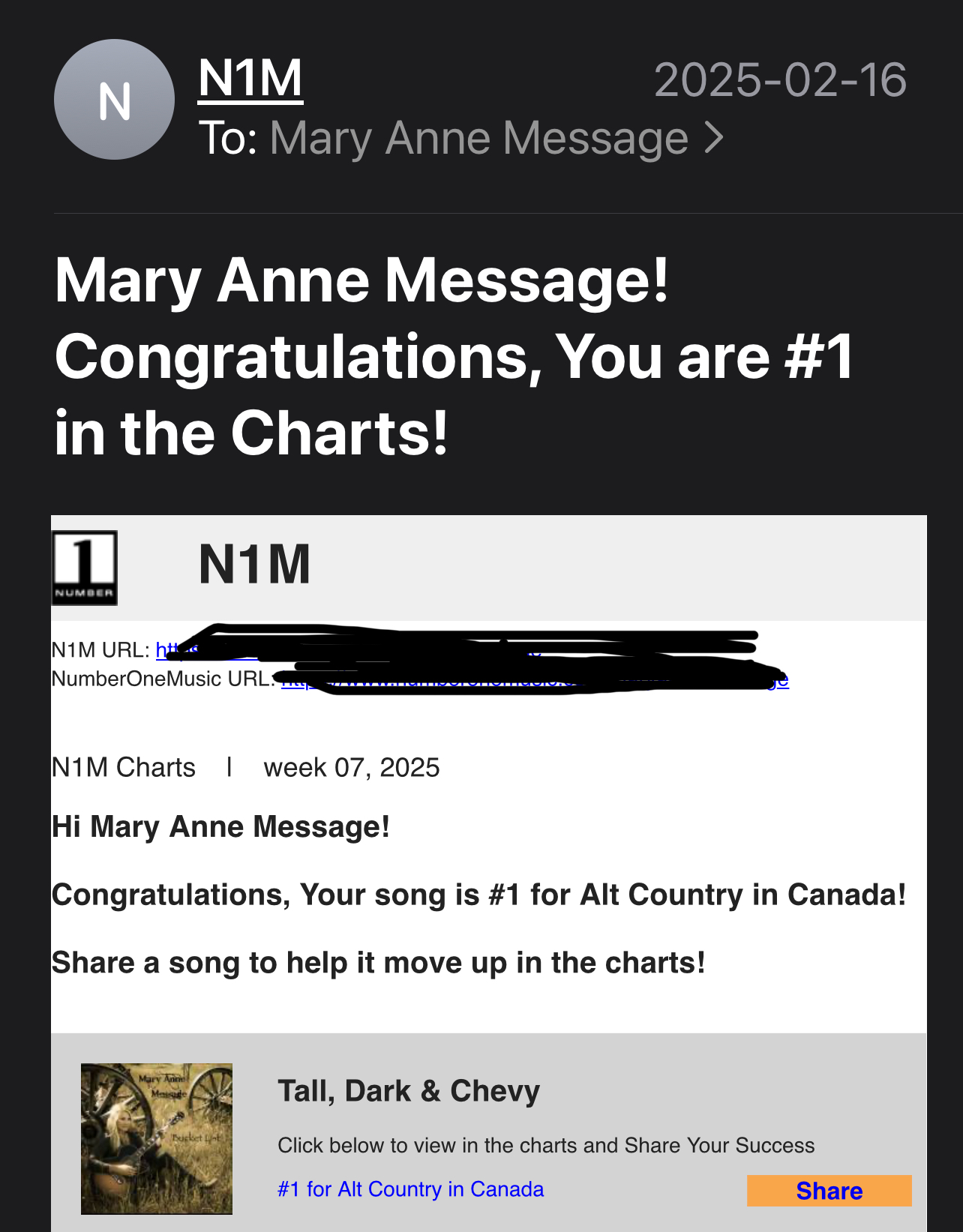Tap recipient Mary Anne Message
Screen dimensions: 963x1232
click(x=478, y=138)
